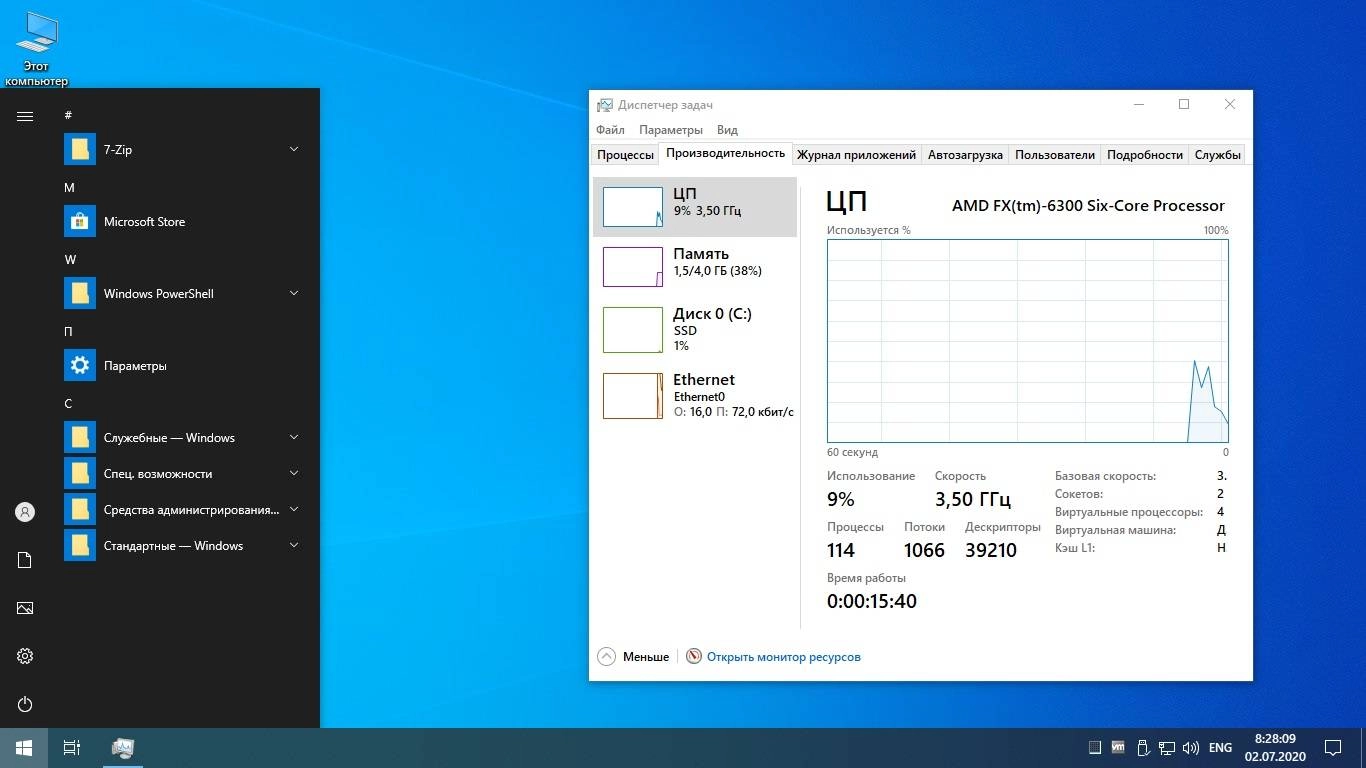Open the notification center icon

(1333, 748)
